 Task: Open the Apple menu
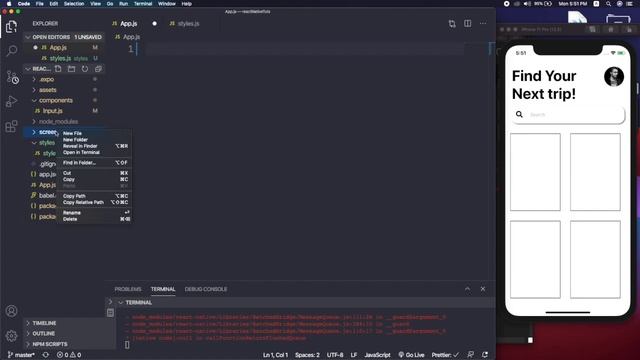click(x=9, y=4)
